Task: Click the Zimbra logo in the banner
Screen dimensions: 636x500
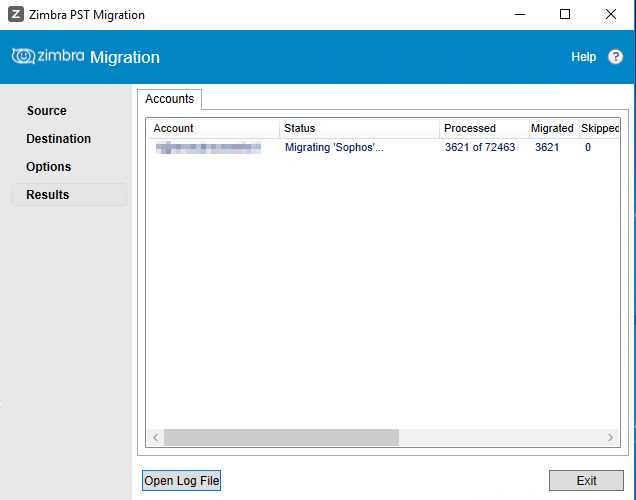Action: tap(48, 56)
